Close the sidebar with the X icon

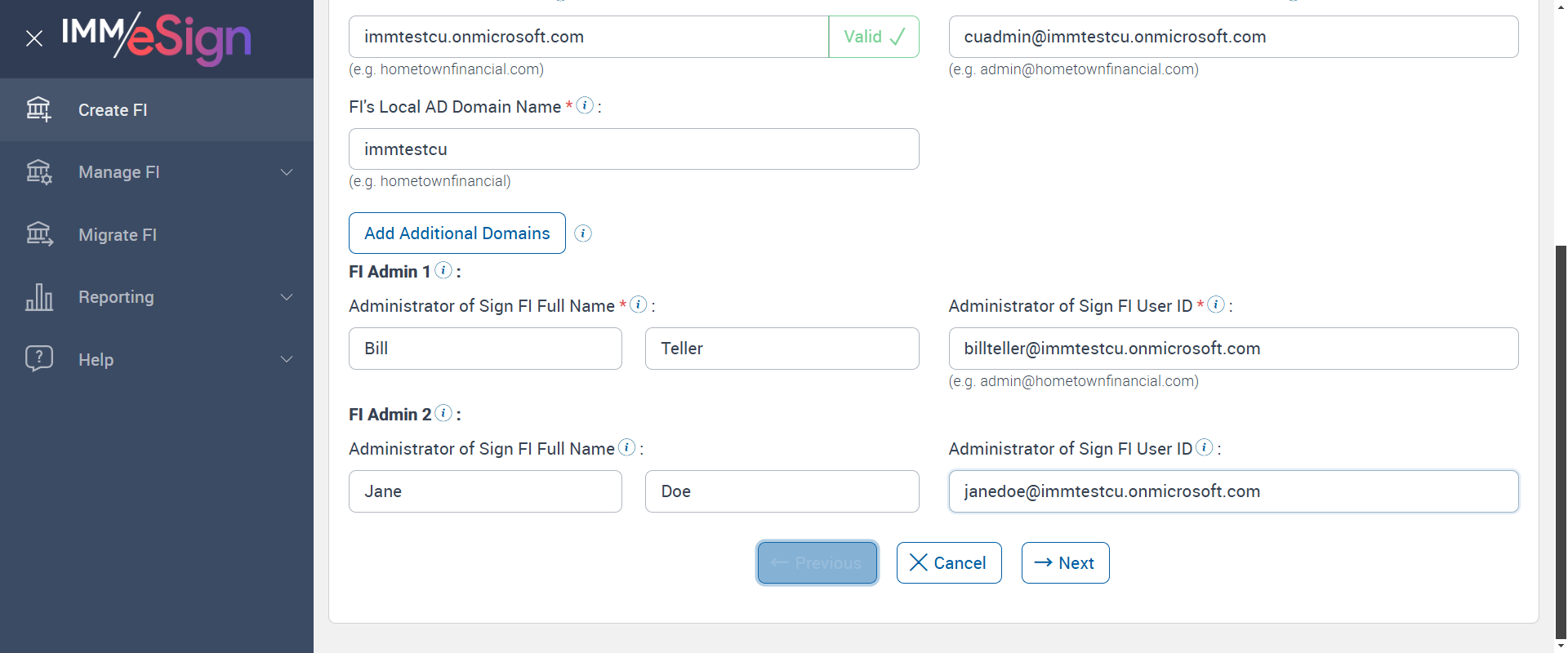[x=34, y=38]
